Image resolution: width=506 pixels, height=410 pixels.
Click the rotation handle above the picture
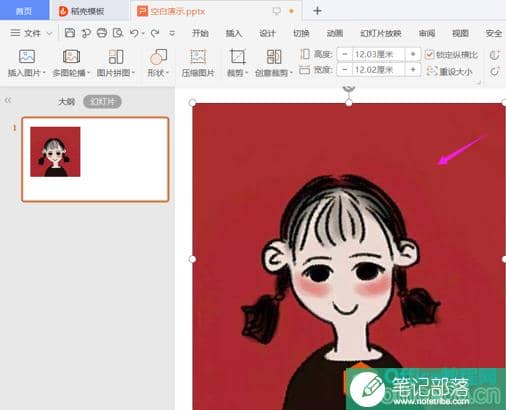click(x=349, y=89)
